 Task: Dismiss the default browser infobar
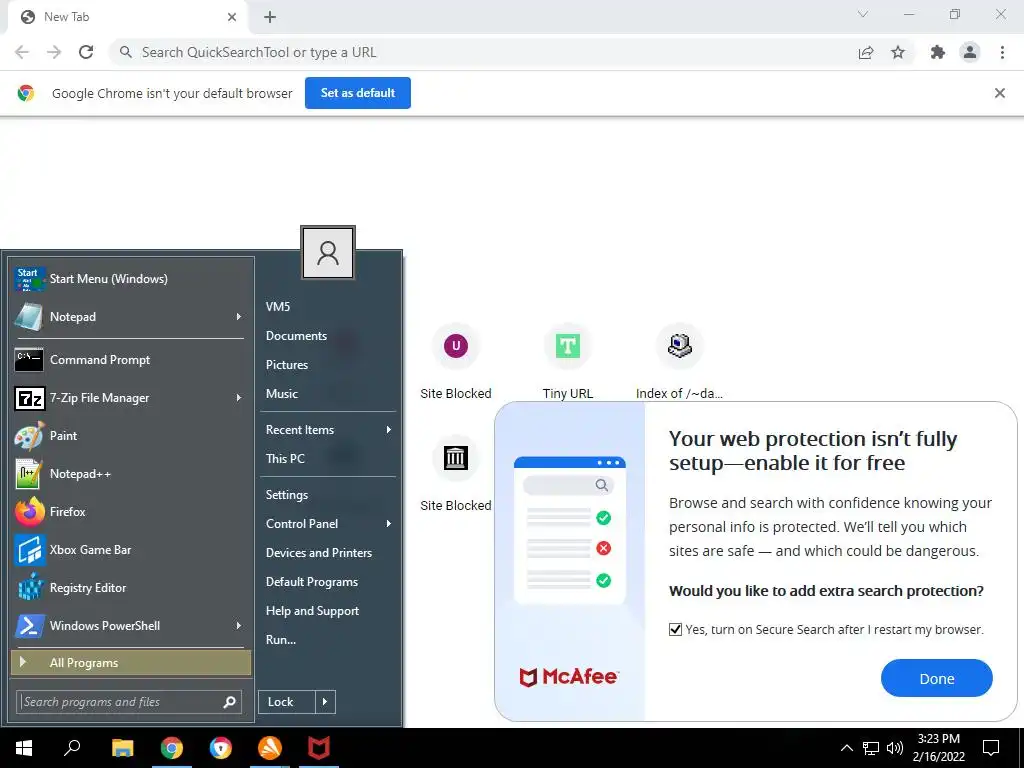999,93
